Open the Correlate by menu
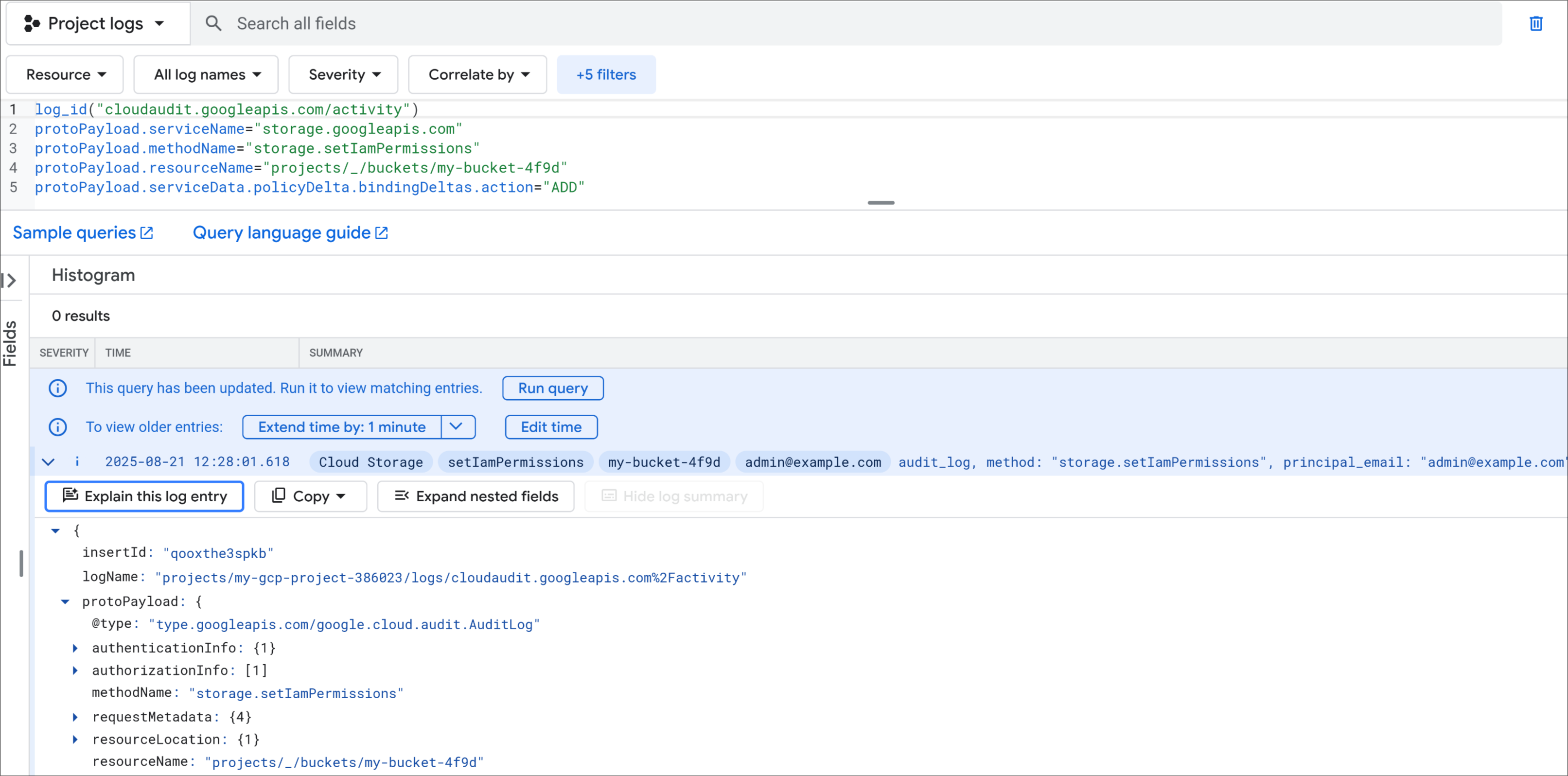This screenshot has height=776, width=1568. 477,74
